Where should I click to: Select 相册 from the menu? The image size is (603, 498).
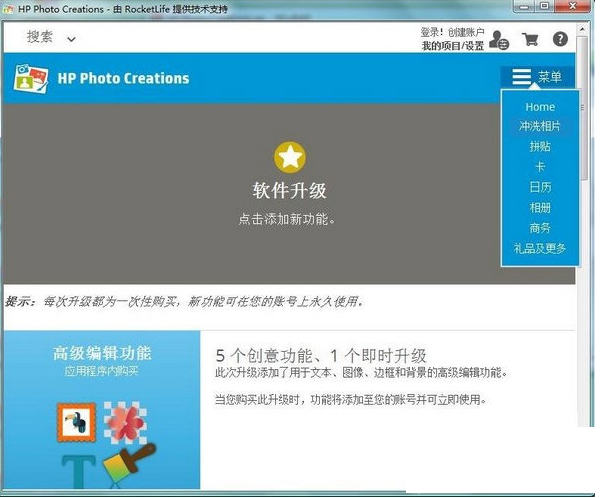[x=540, y=208]
